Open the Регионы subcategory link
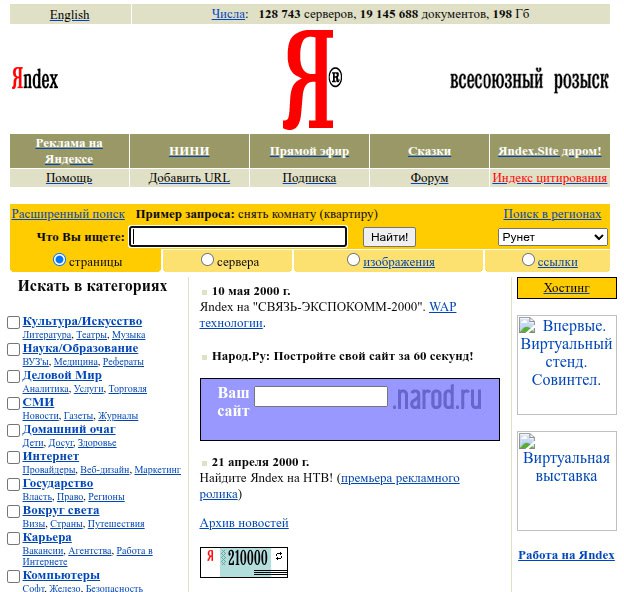Viewport: 624px width, 592px height. (106, 497)
